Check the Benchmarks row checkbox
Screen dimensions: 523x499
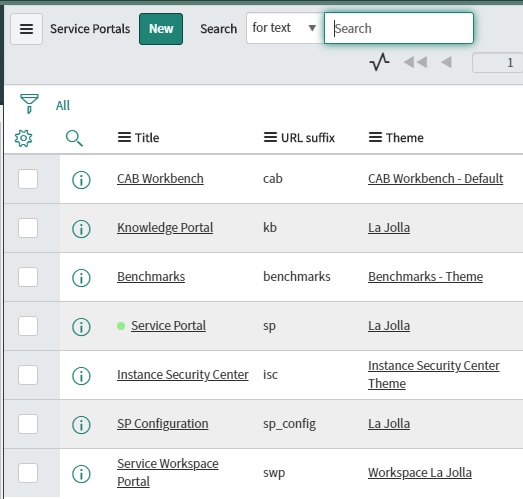(28, 277)
